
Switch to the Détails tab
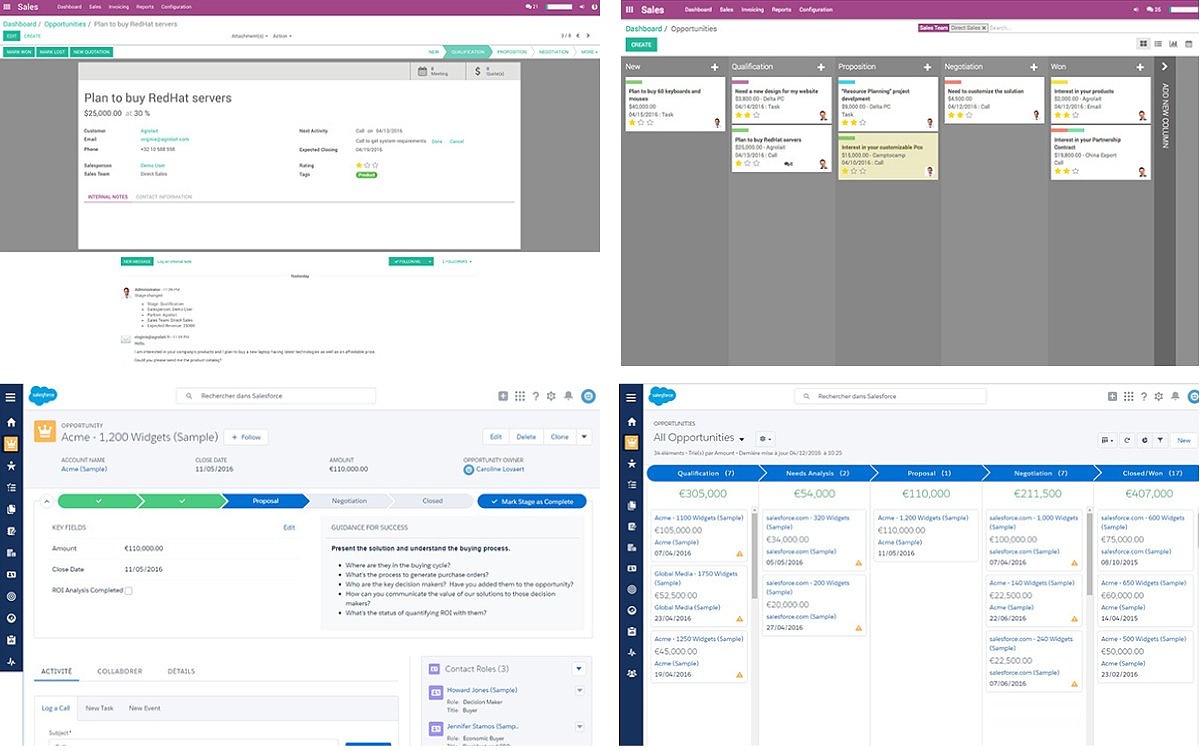point(181,671)
